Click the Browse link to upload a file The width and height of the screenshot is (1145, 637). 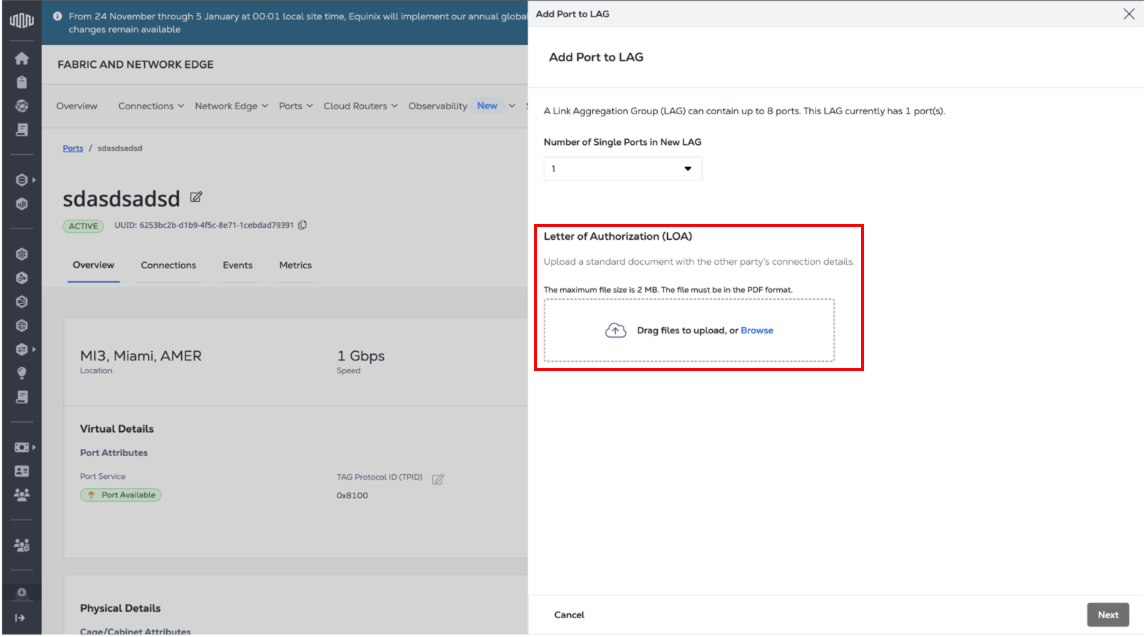click(756, 331)
